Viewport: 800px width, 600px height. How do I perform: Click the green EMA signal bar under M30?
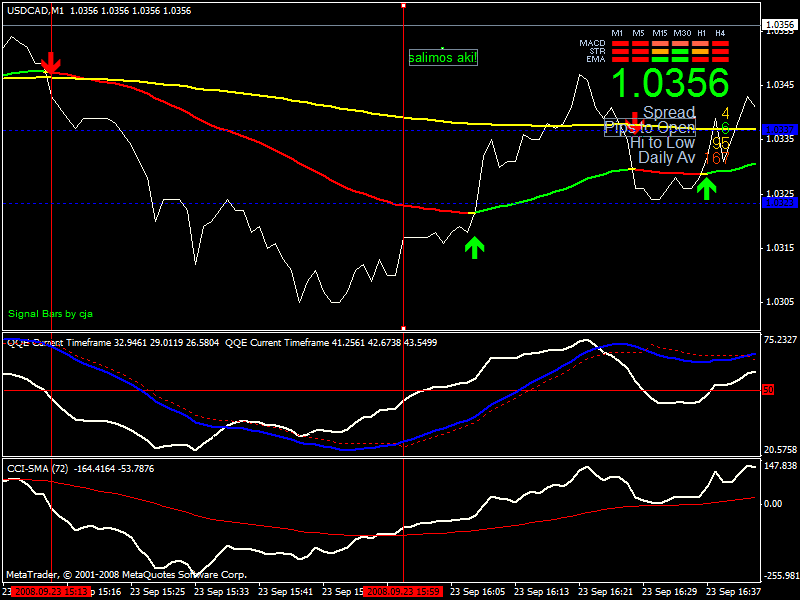click(682, 60)
